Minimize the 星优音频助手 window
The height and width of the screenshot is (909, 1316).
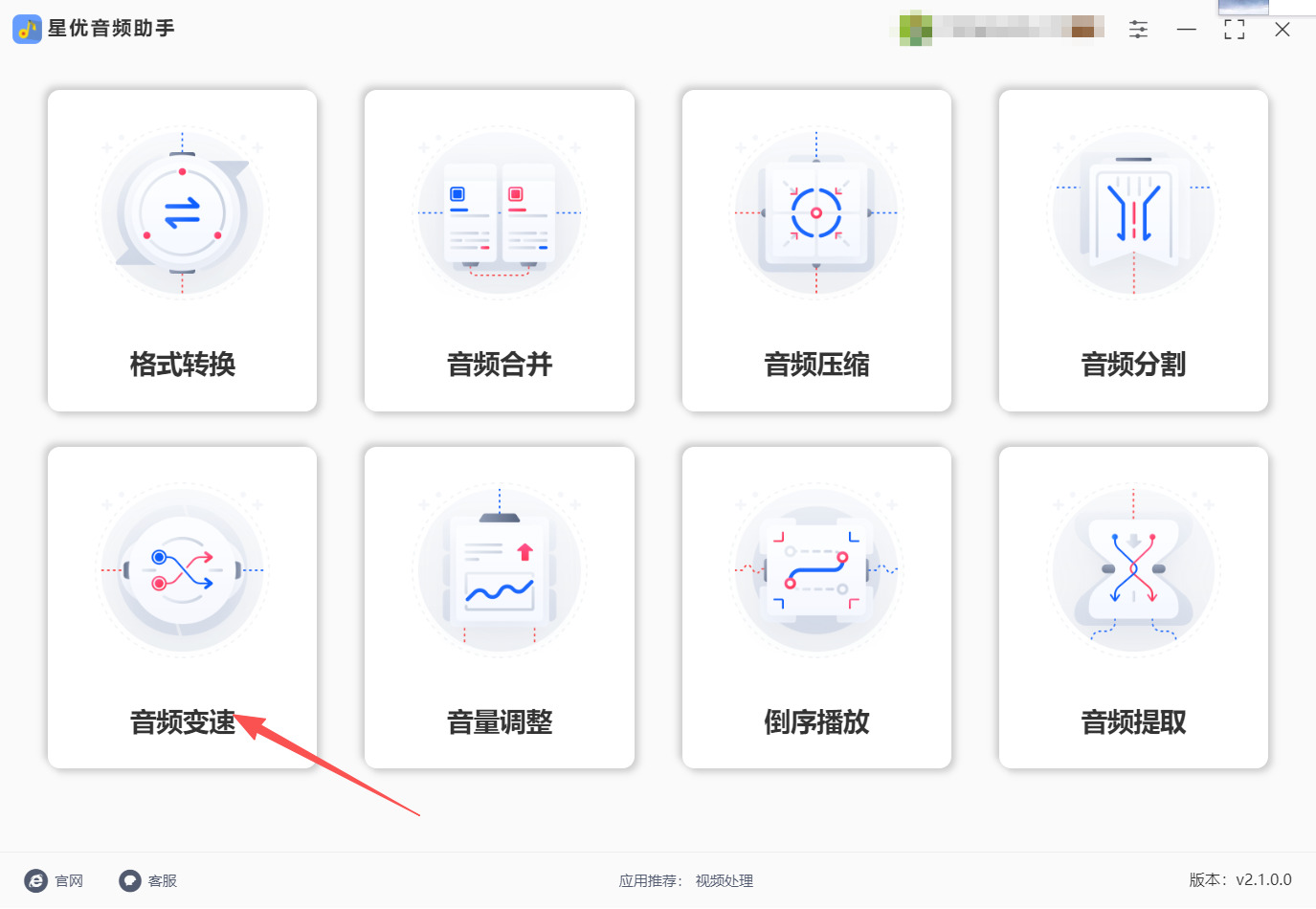pyautogui.click(x=1187, y=30)
